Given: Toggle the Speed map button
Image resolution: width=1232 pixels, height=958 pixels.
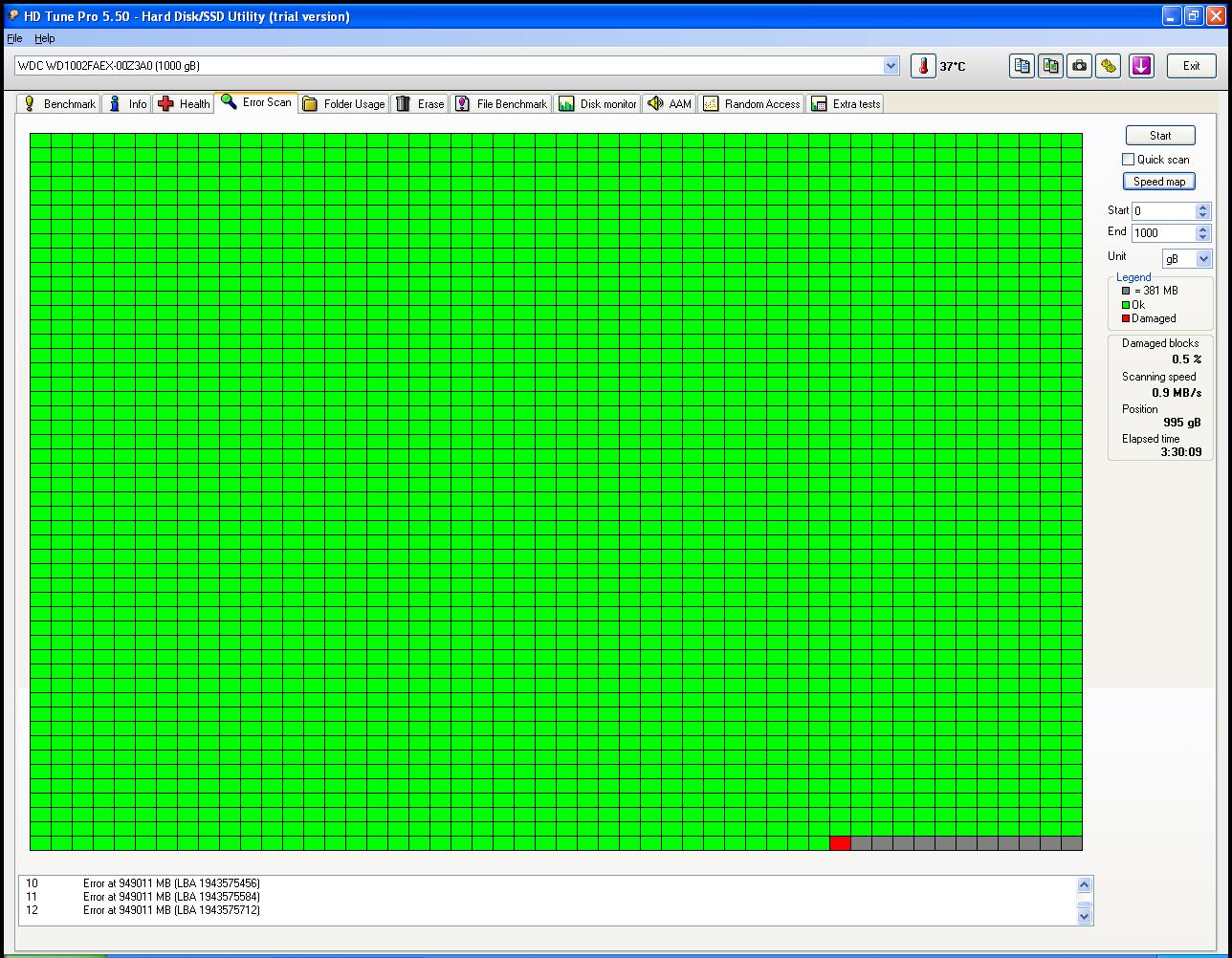Looking at the screenshot, I should click(1158, 182).
